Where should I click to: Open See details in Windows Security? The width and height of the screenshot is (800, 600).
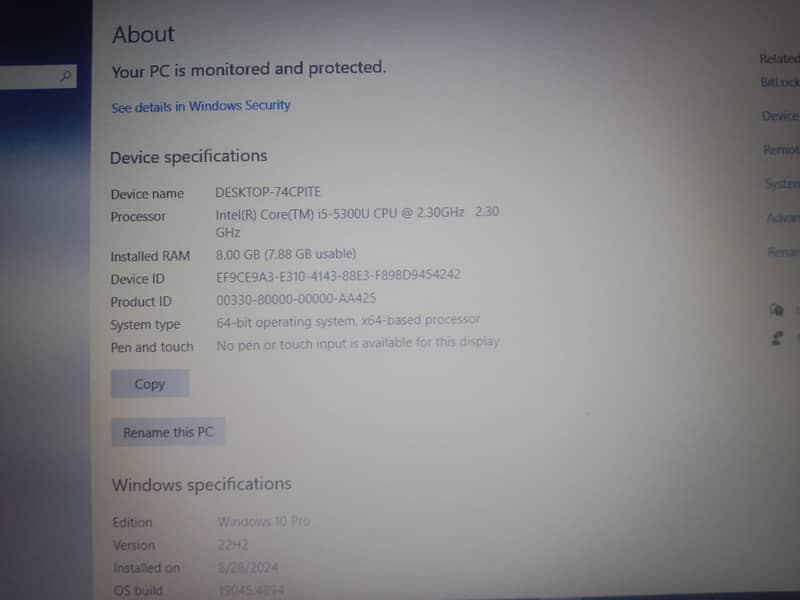tap(201, 106)
